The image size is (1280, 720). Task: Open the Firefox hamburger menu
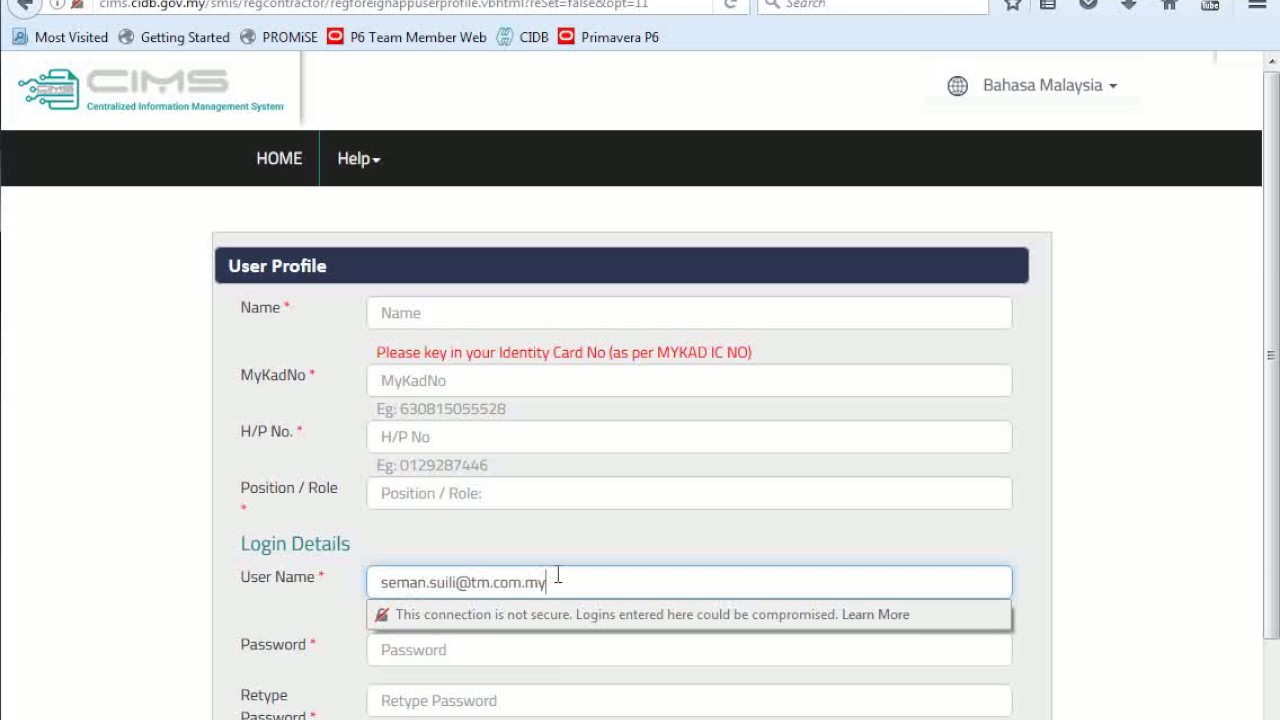pos(1257,4)
